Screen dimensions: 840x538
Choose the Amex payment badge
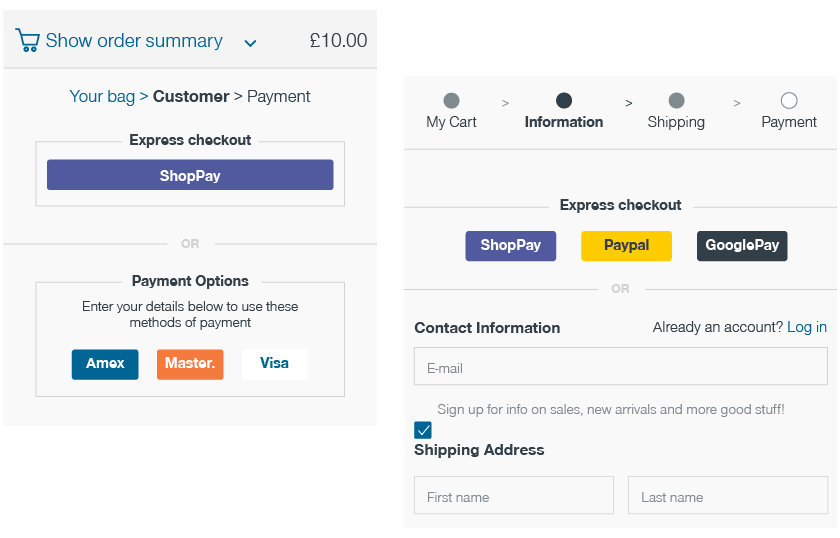pyautogui.click(x=105, y=364)
